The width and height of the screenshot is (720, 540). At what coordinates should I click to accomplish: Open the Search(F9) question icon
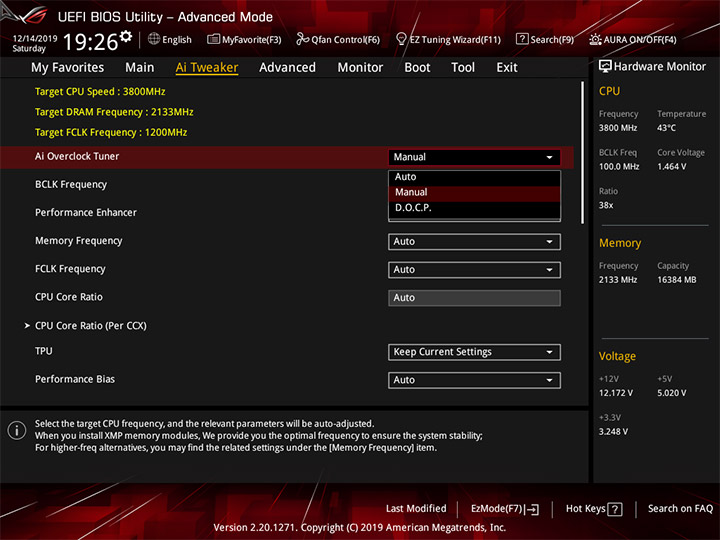pyautogui.click(x=522, y=39)
